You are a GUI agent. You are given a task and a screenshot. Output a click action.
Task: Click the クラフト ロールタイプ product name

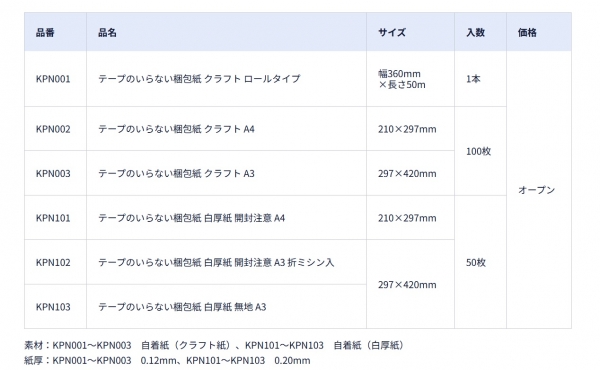[x=199, y=79]
